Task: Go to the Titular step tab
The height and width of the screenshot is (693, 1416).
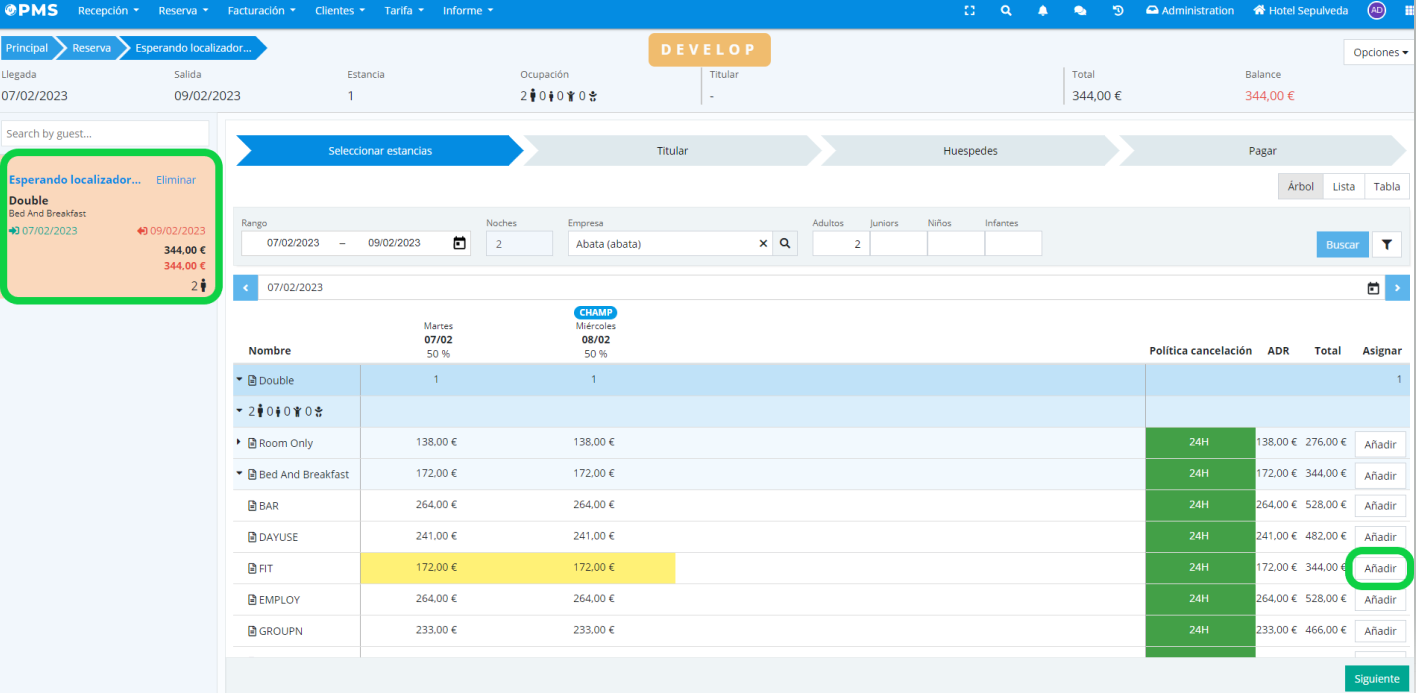Action: 672,151
